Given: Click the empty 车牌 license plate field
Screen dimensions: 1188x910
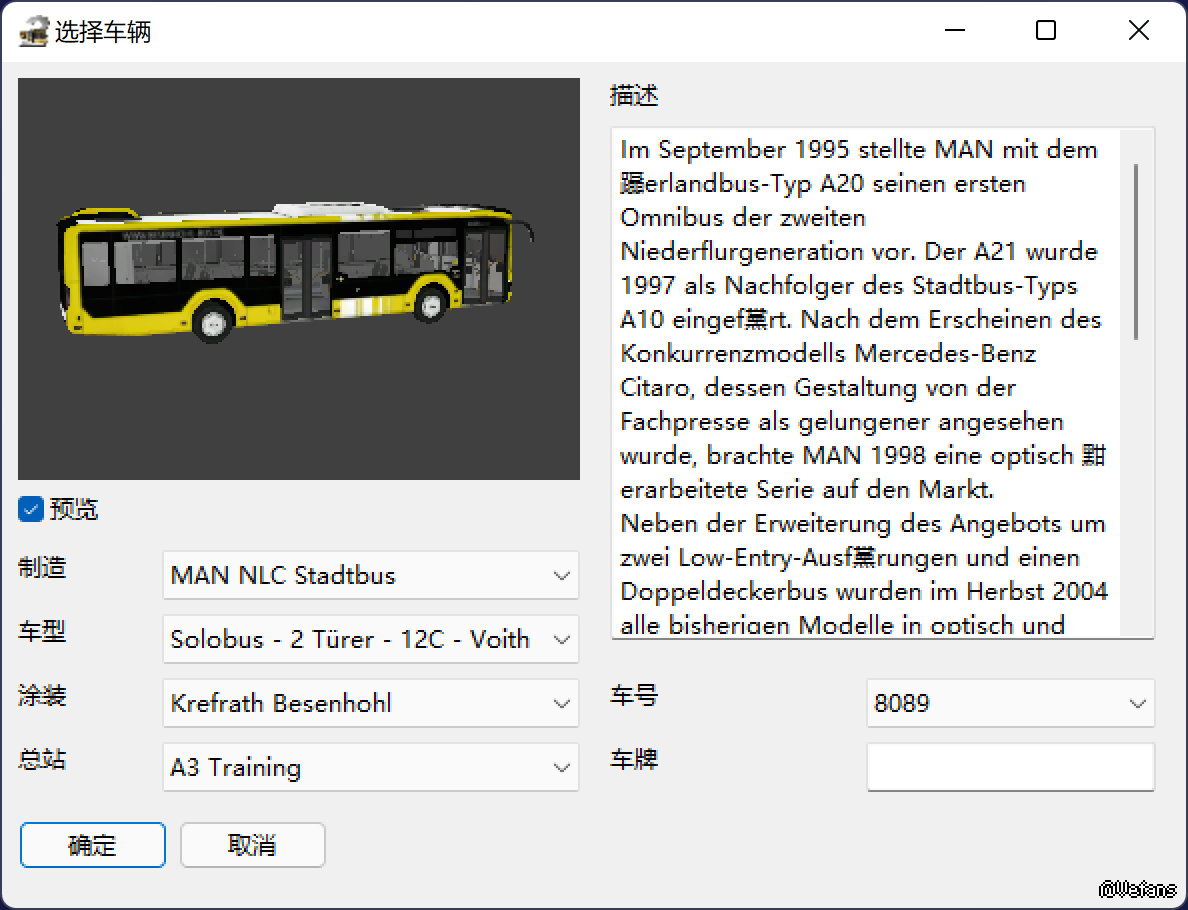Looking at the screenshot, I should click(1010, 768).
